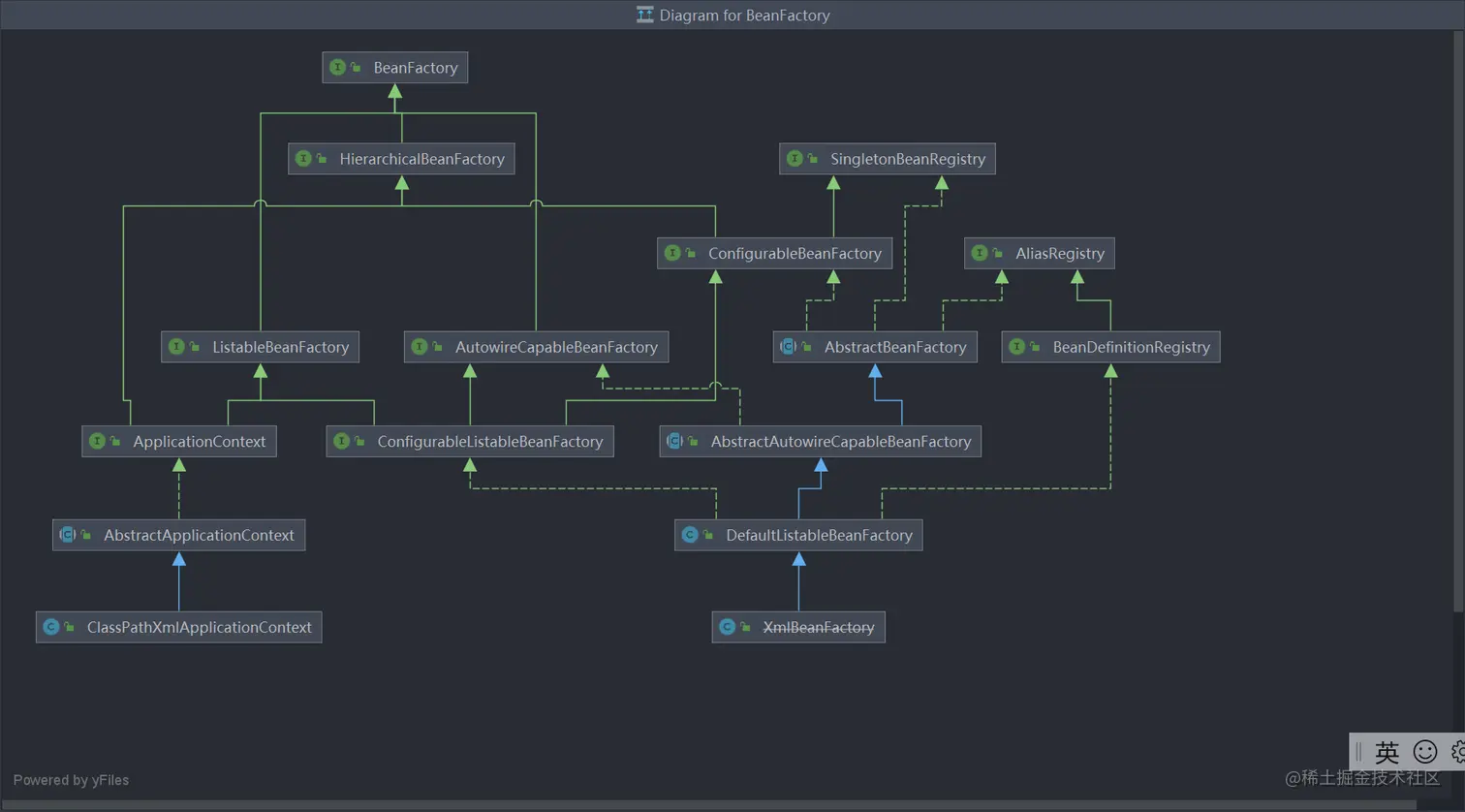The width and height of the screenshot is (1465, 812).
Task: Select the deprecated XmlBeanFactory node
Action: pos(798,627)
